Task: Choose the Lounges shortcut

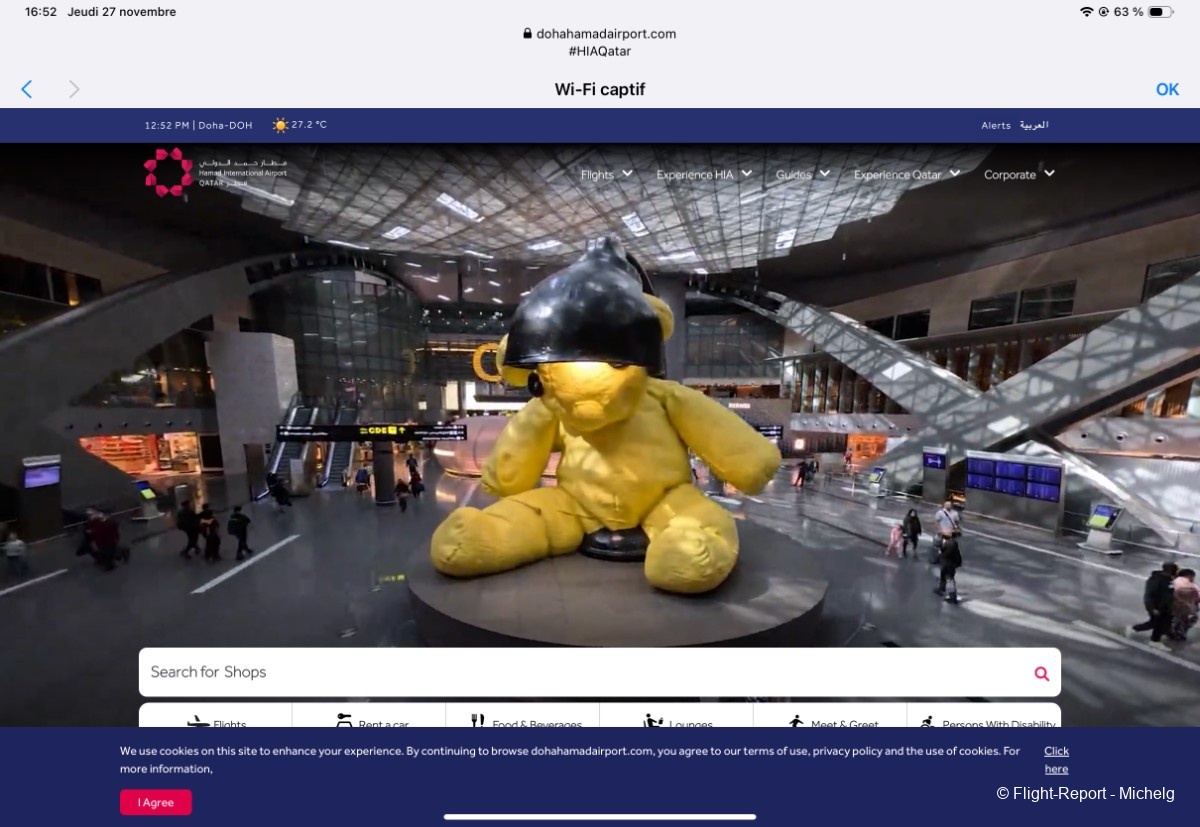Action: coord(677,722)
